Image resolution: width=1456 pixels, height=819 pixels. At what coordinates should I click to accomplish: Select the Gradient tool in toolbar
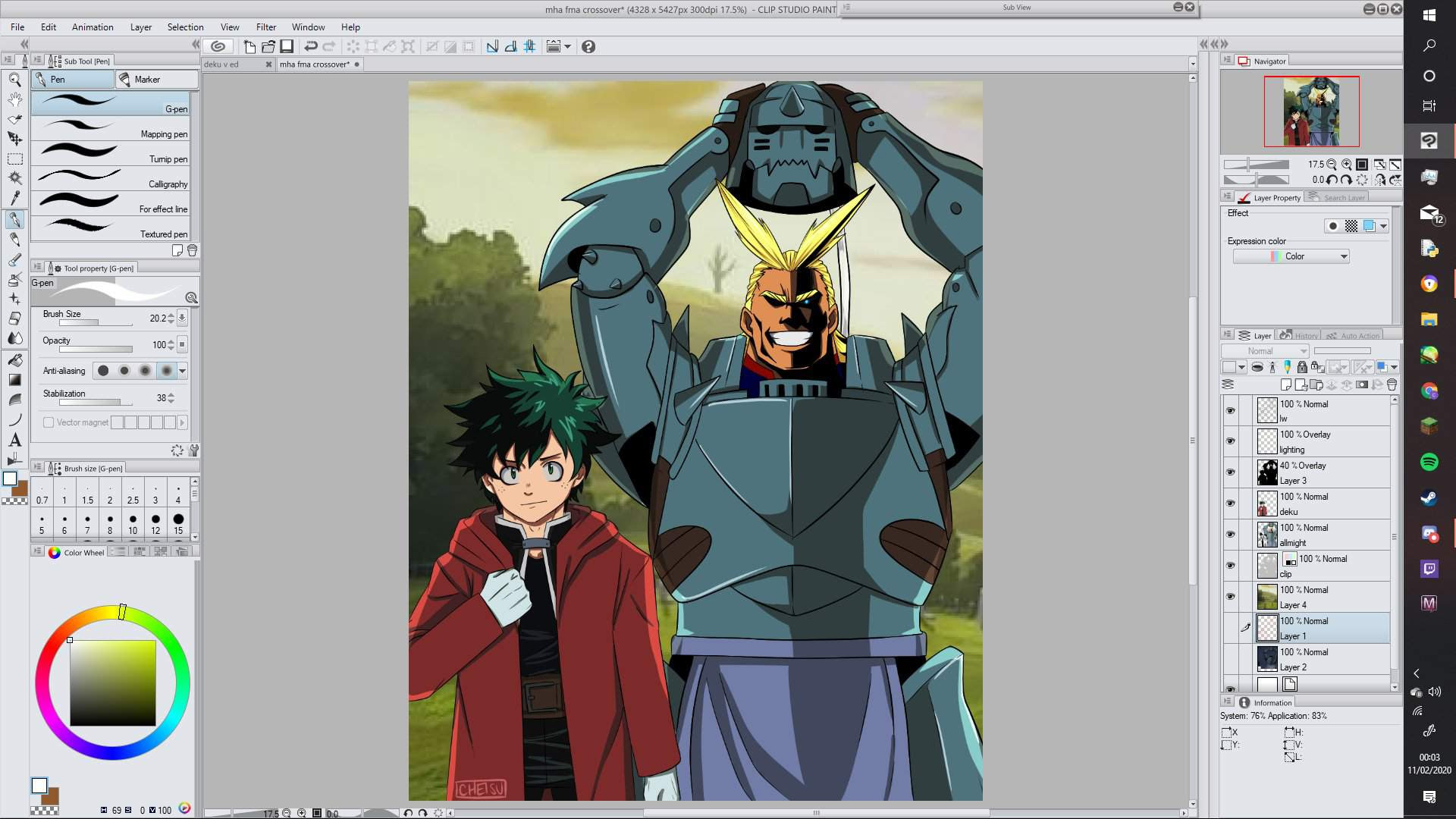point(14,379)
